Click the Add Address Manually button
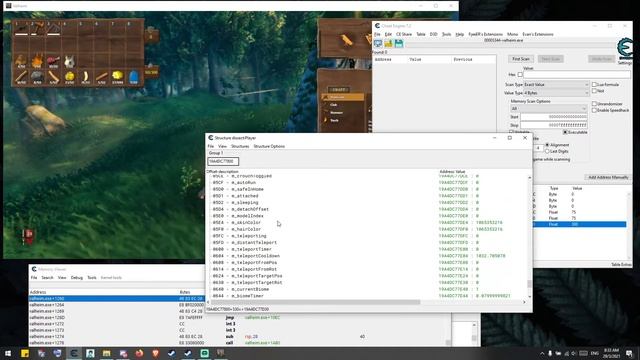This screenshot has width=640, height=360. point(608,178)
